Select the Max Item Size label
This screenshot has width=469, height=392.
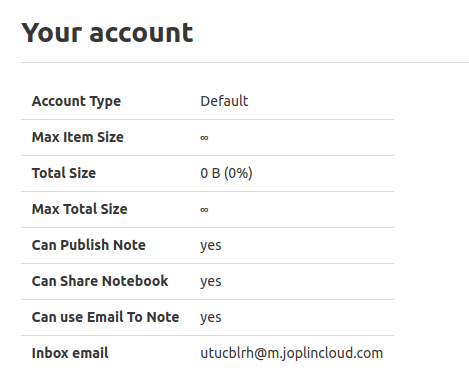pos(78,137)
